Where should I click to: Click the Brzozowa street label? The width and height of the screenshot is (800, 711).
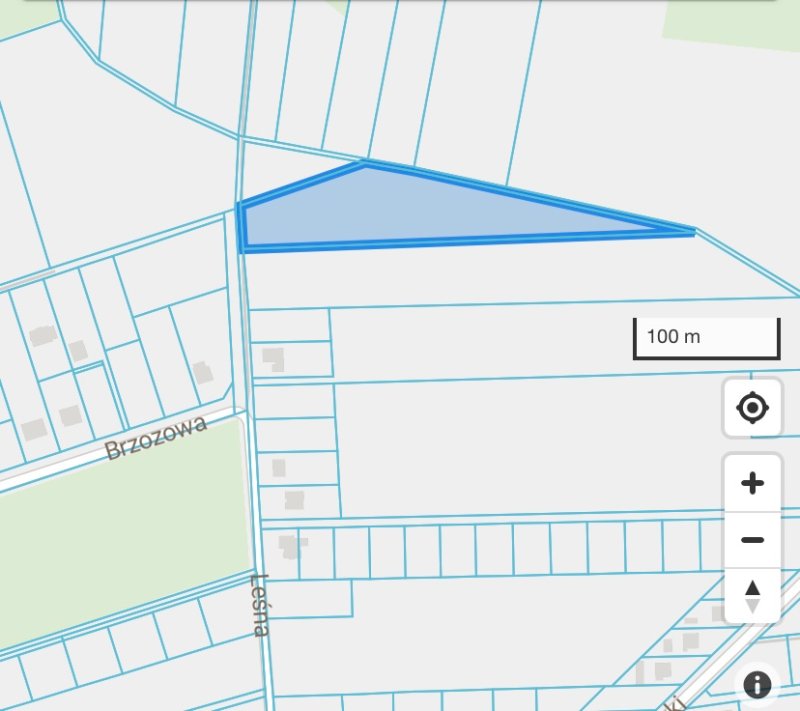[x=156, y=438]
